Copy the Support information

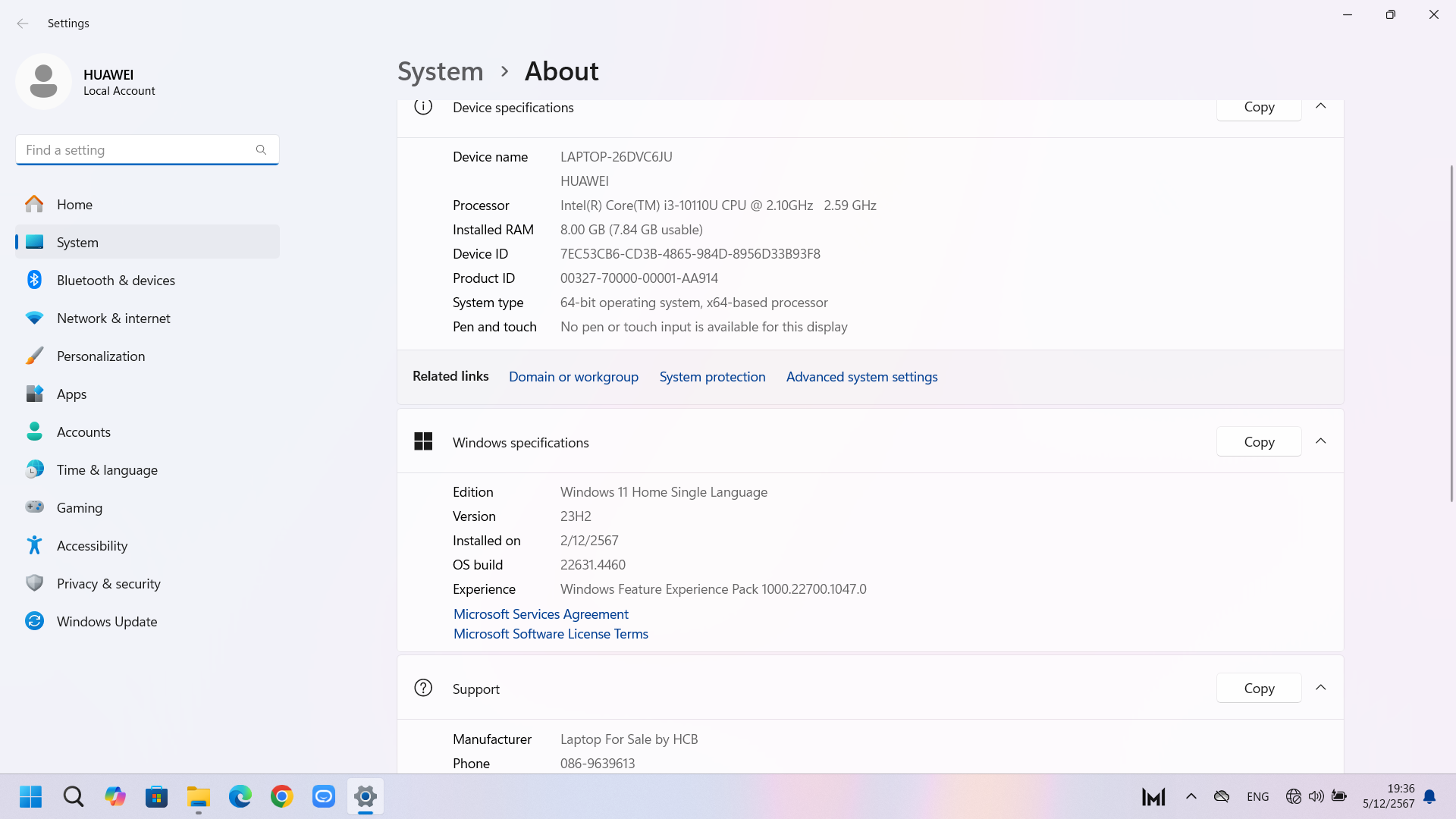(x=1259, y=689)
